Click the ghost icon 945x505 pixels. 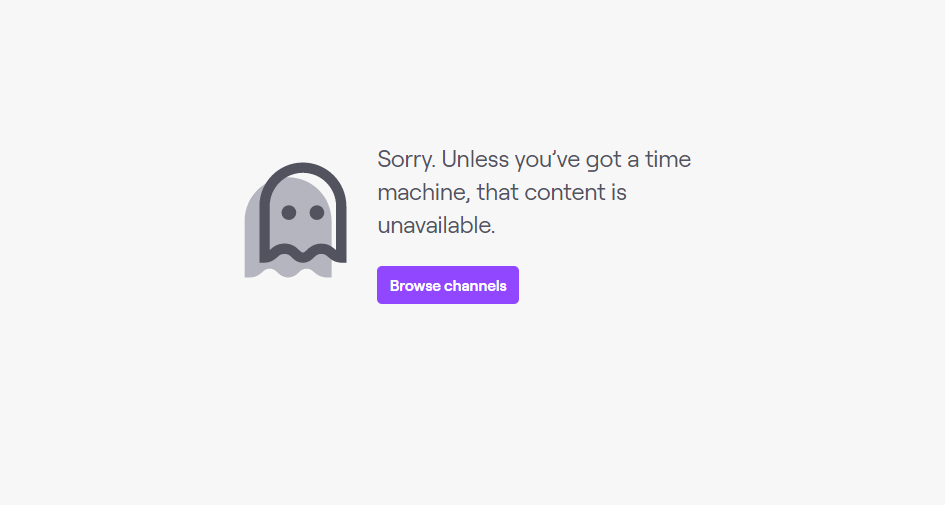point(295,220)
